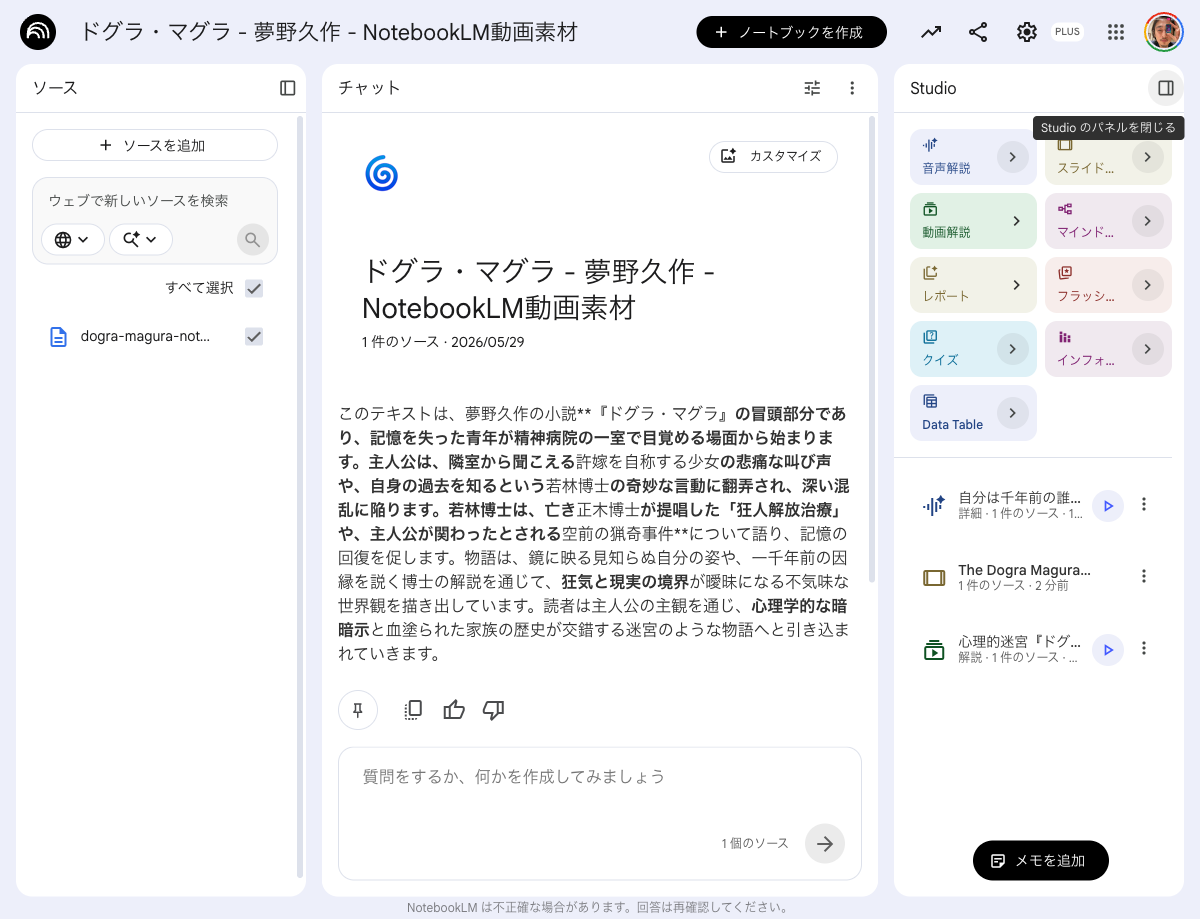1200x919 pixels.
Task: Open more options for 自分は千年前の item
Action: pyautogui.click(x=1145, y=504)
